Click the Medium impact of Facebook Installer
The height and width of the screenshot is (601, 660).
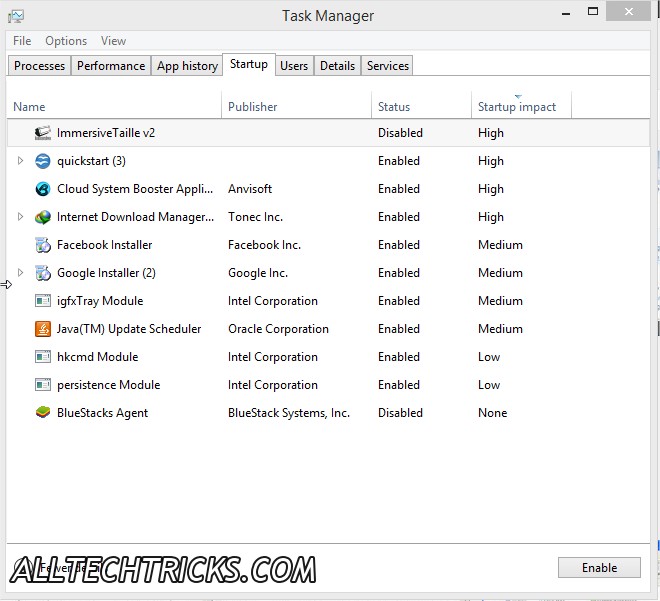click(500, 245)
